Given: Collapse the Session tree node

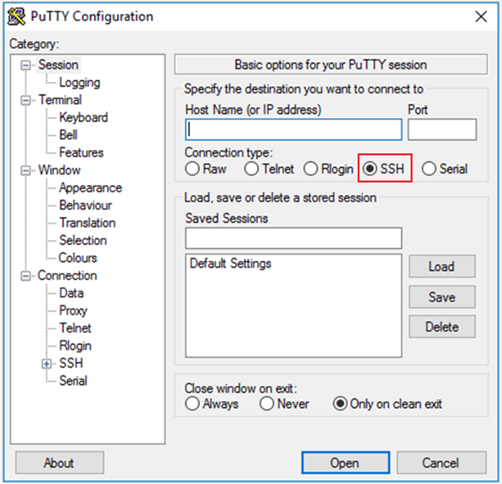Looking at the screenshot, I should [26, 65].
